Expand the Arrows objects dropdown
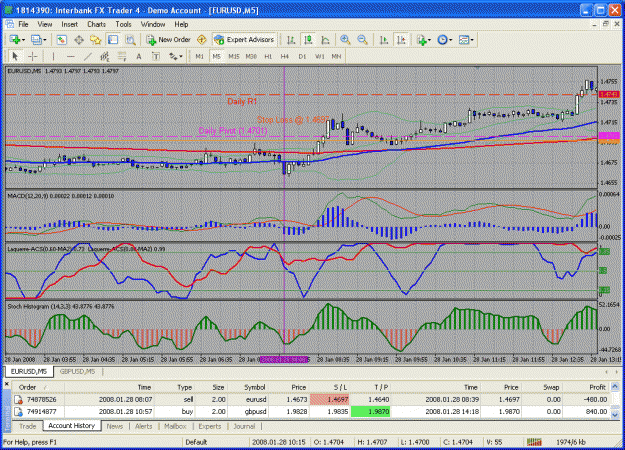The height and width of the screenshot is (450, 625). pyautogui.click(x=181, y=57)
